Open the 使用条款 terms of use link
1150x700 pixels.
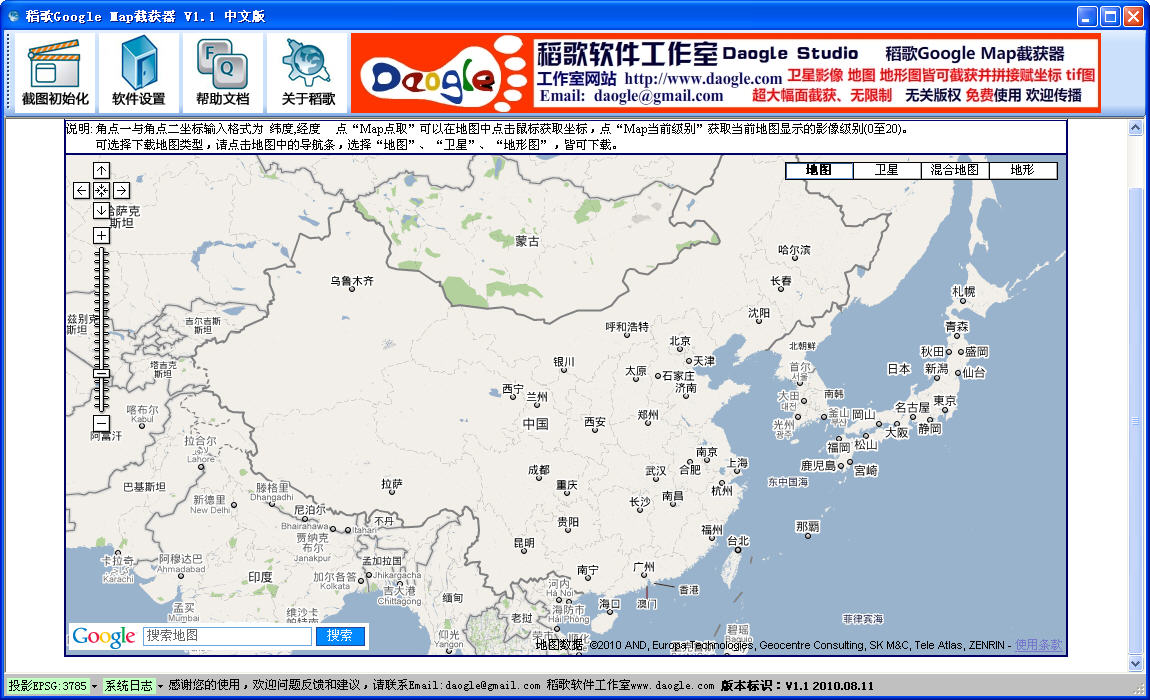tap(1038, 645)
